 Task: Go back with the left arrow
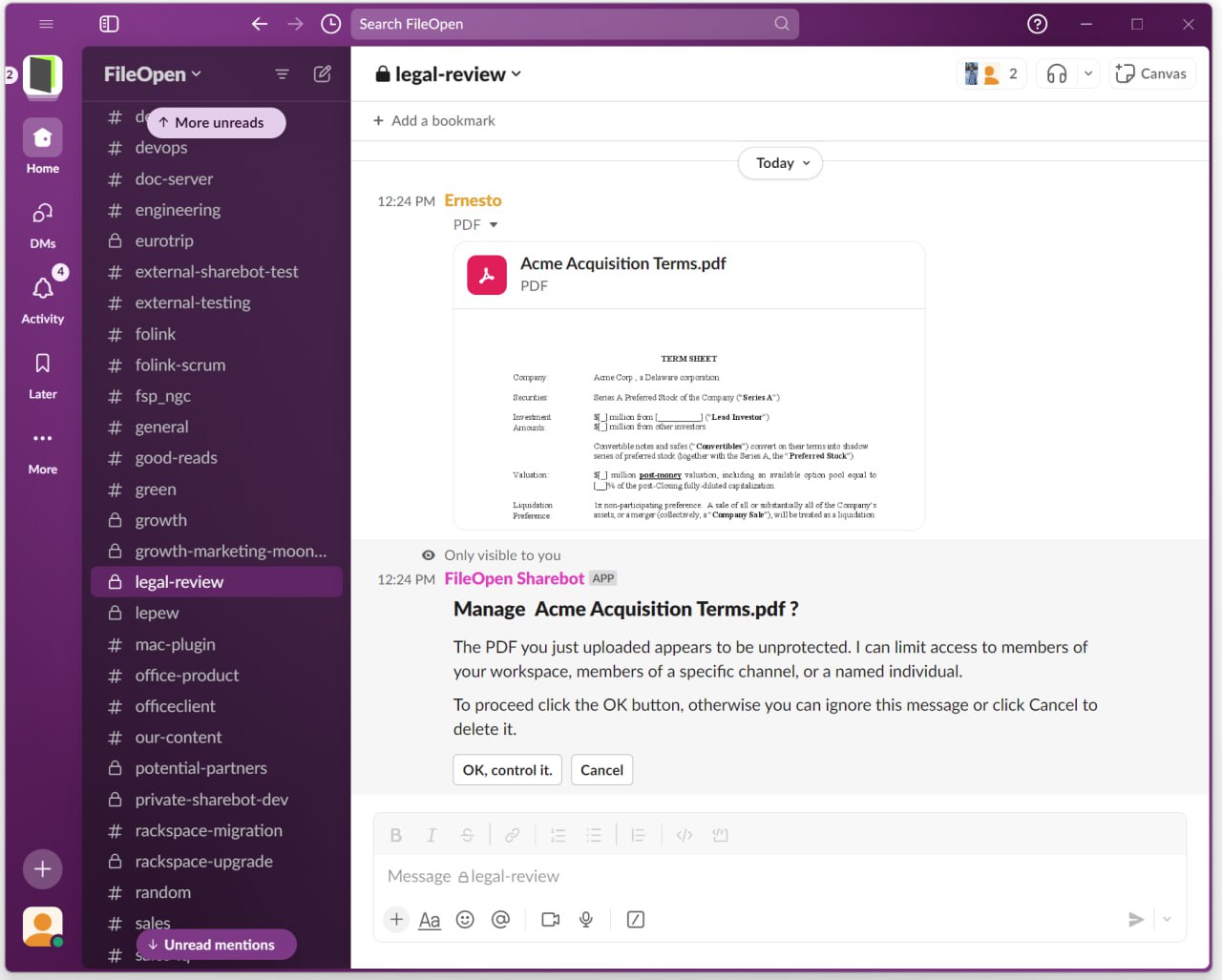[260, 24]
